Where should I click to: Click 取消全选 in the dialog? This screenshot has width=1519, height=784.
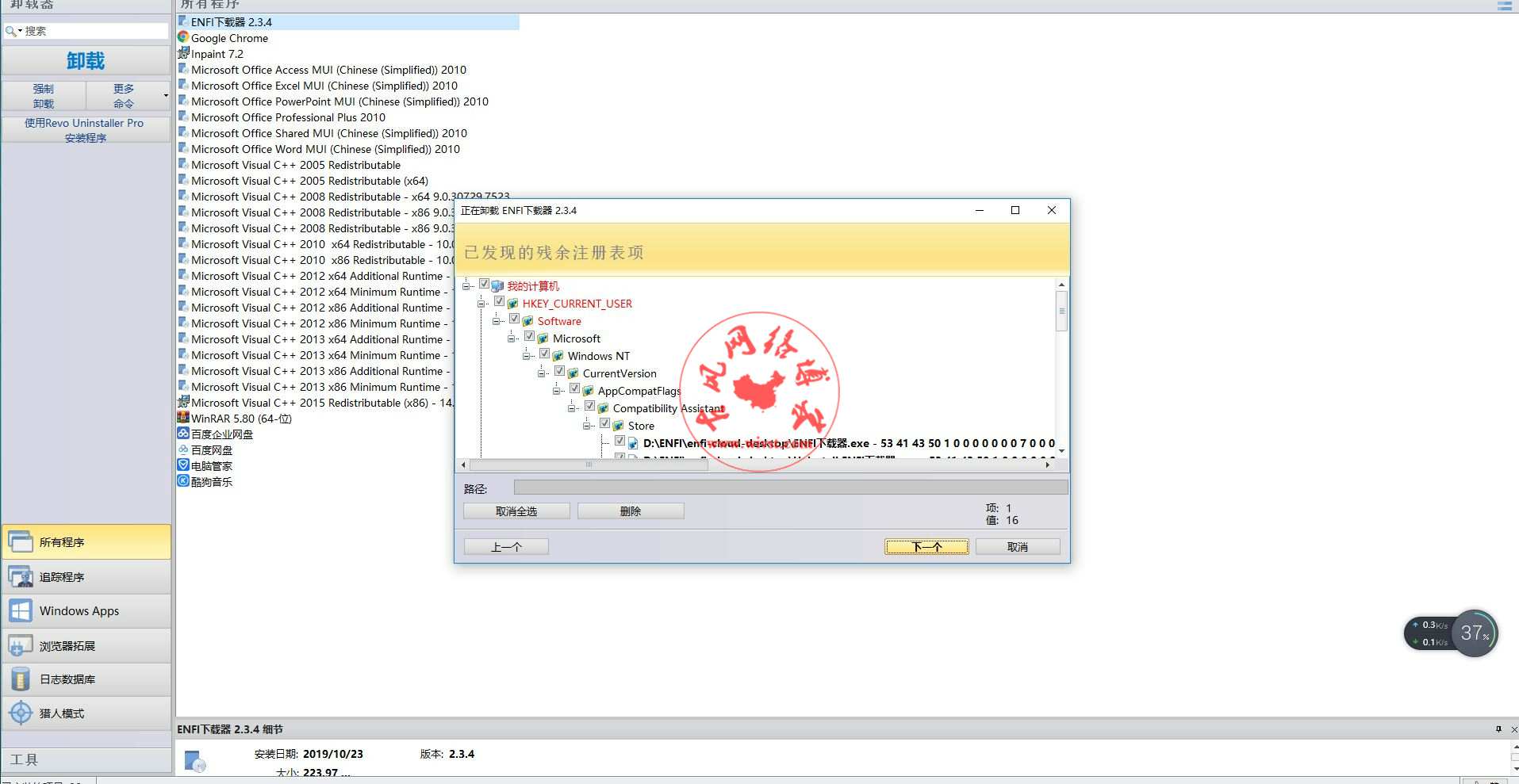pos(516,511)
